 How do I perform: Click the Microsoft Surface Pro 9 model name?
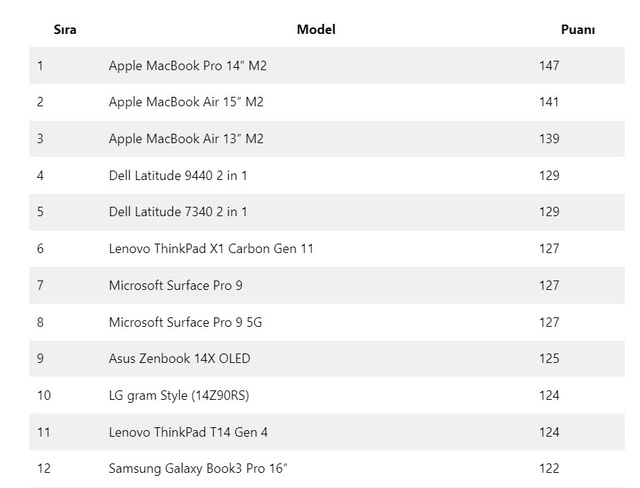tap(176, 285)
